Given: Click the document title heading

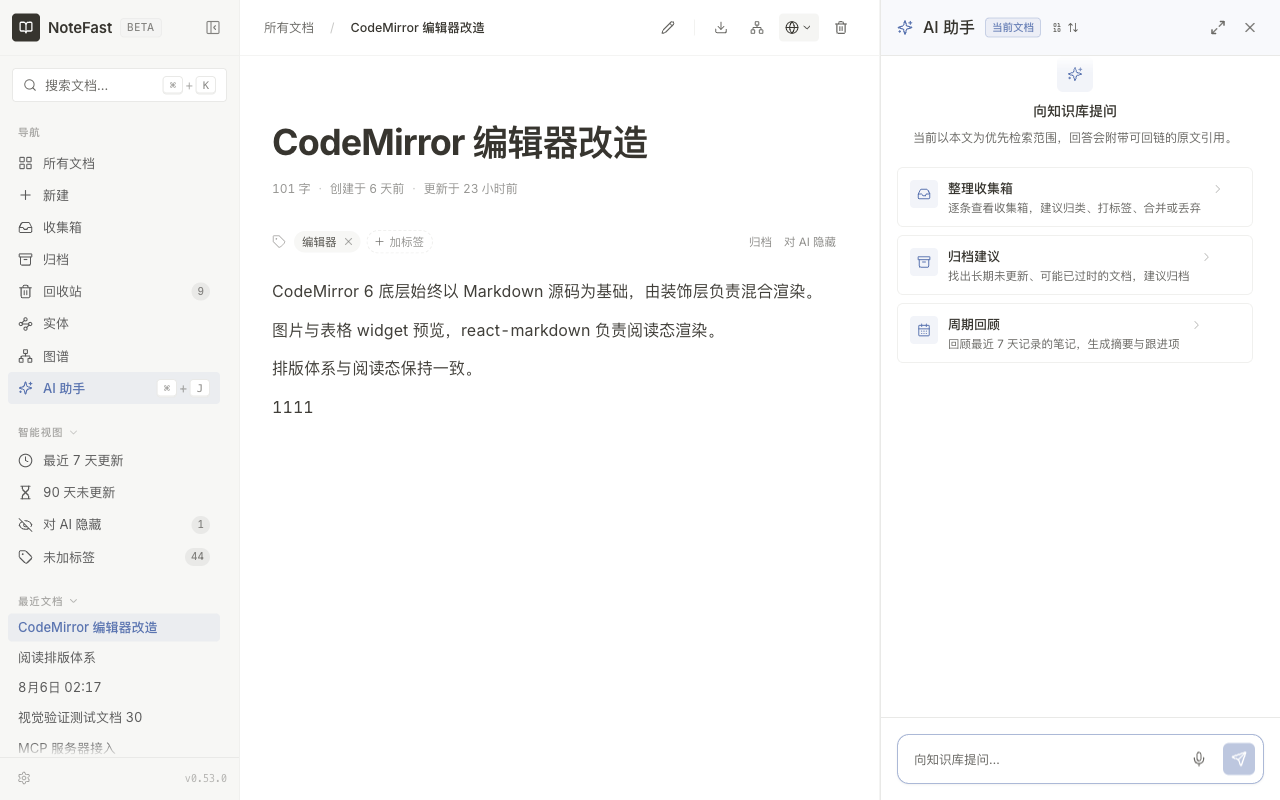Looking at the screenshot, I should pos(460,142).
